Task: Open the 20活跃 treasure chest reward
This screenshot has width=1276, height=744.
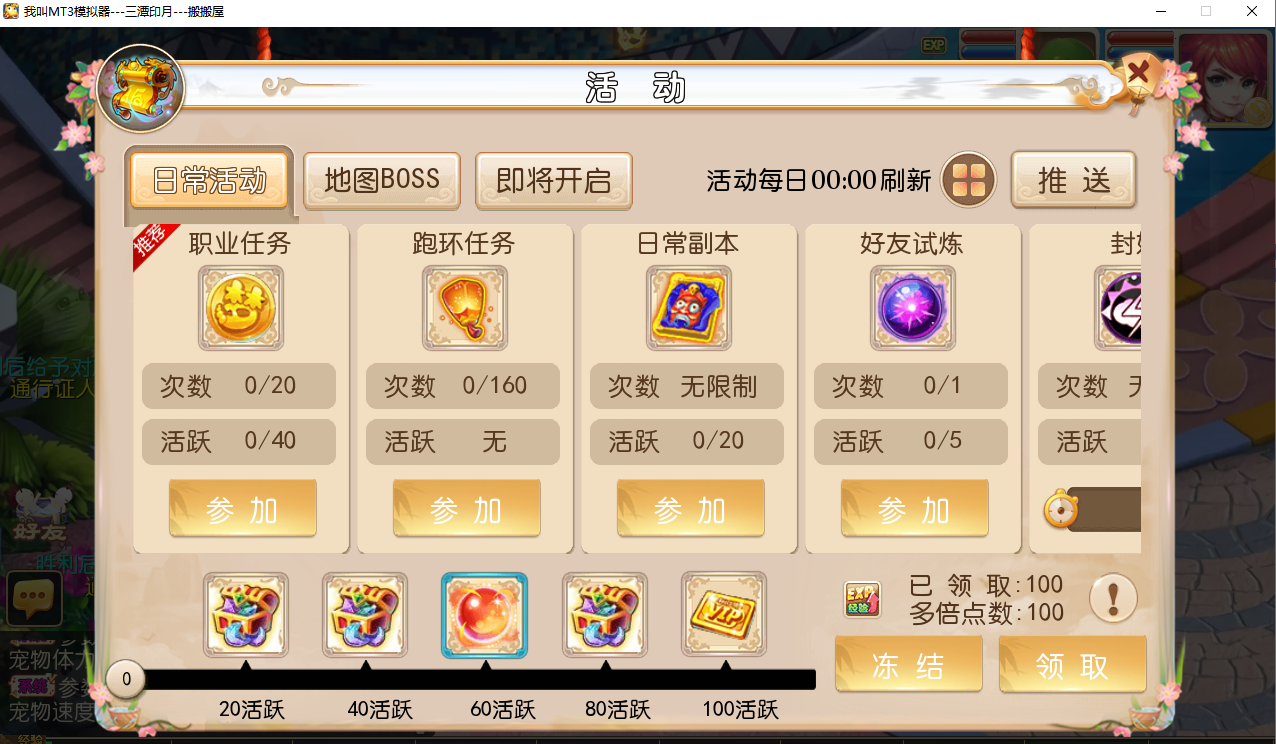Action: (245, 615)
